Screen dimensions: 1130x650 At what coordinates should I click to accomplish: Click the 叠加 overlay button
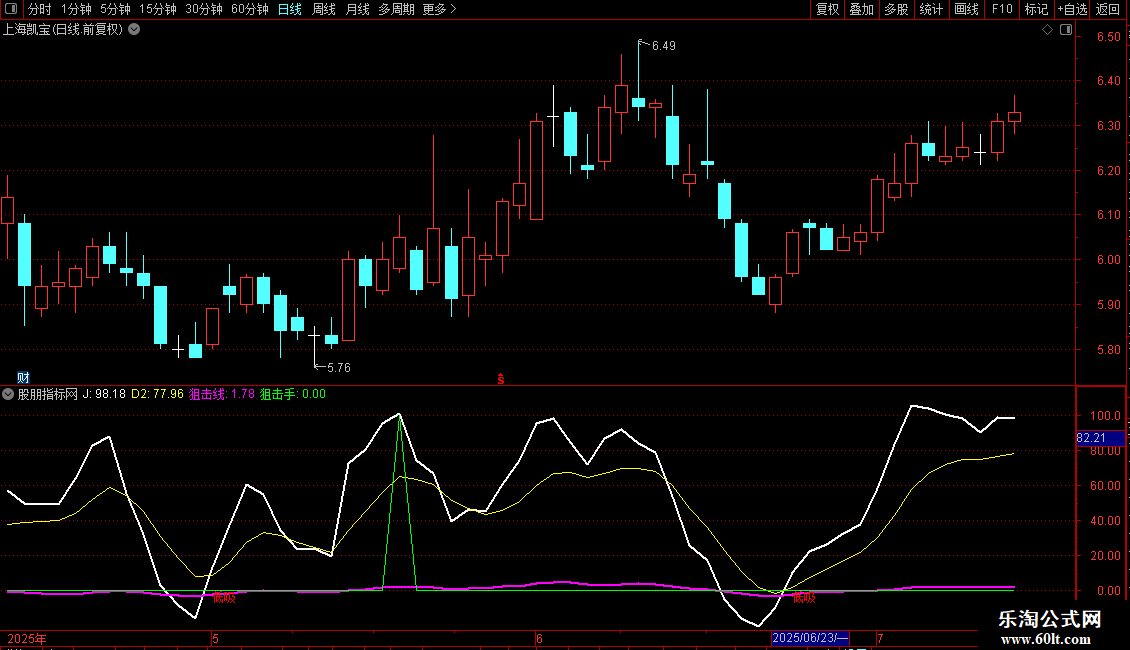[x=861, y=9]
